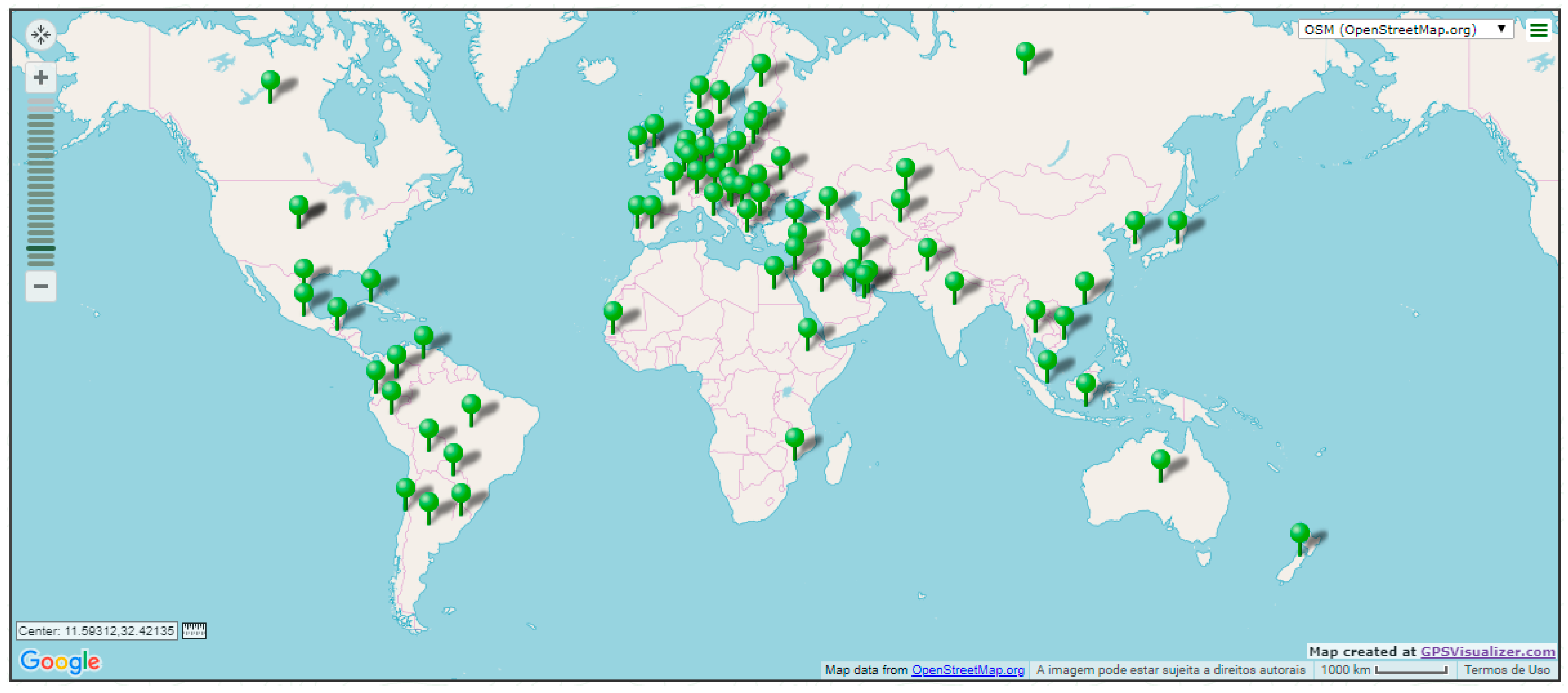Open the OSM map type dropdown

click(x=1400, y=29)
